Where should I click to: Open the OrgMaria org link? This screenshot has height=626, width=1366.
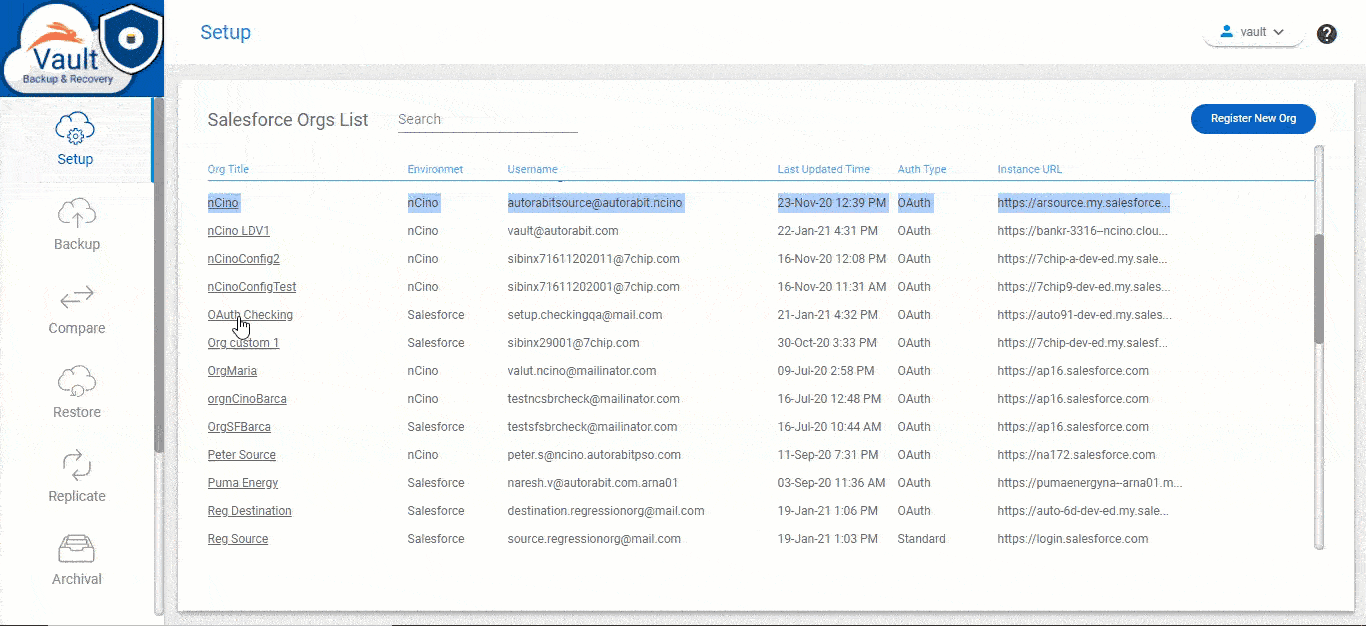click(x=232, y=371)
